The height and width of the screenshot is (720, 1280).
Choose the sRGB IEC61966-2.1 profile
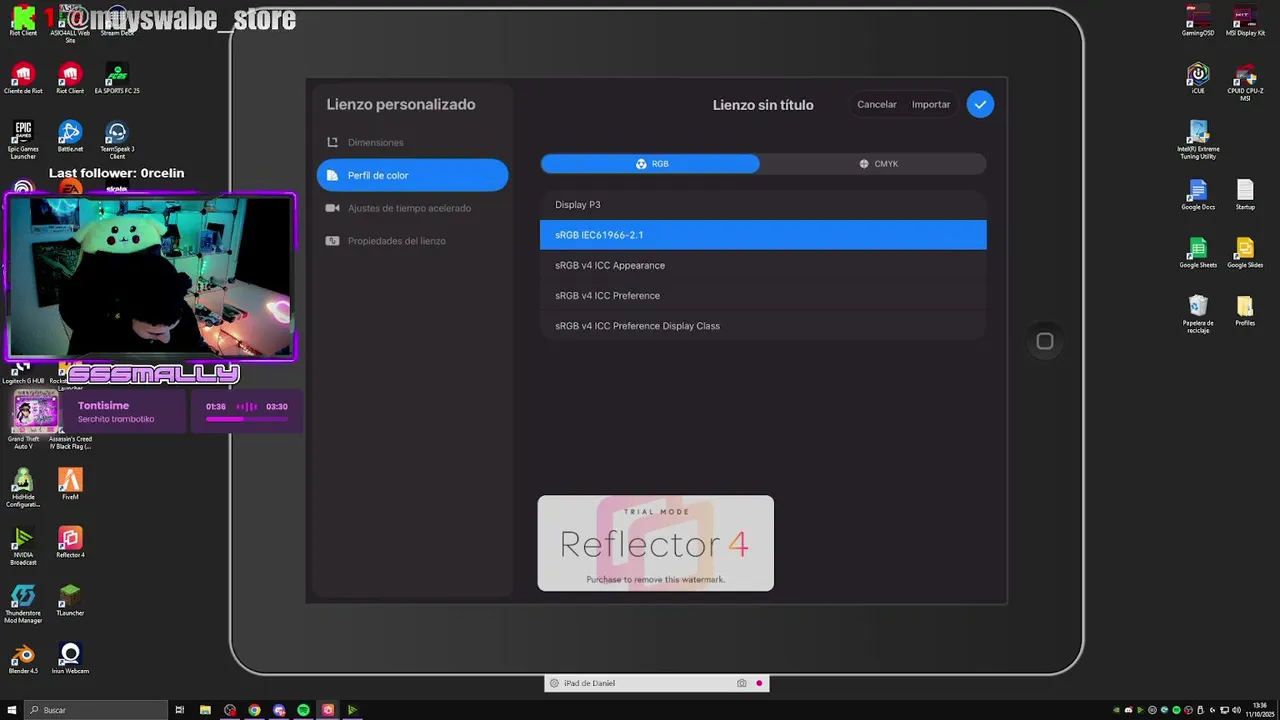tap(763, 235)
